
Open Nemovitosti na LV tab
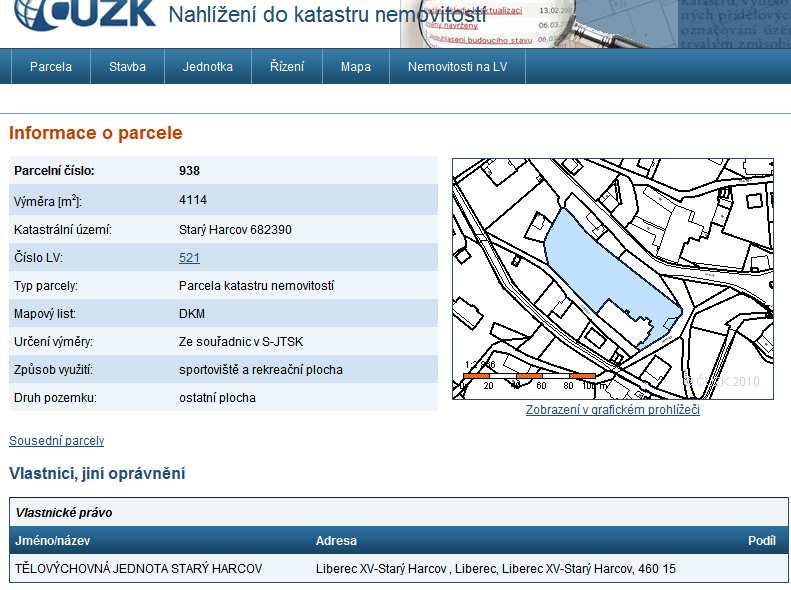[458, 67]
